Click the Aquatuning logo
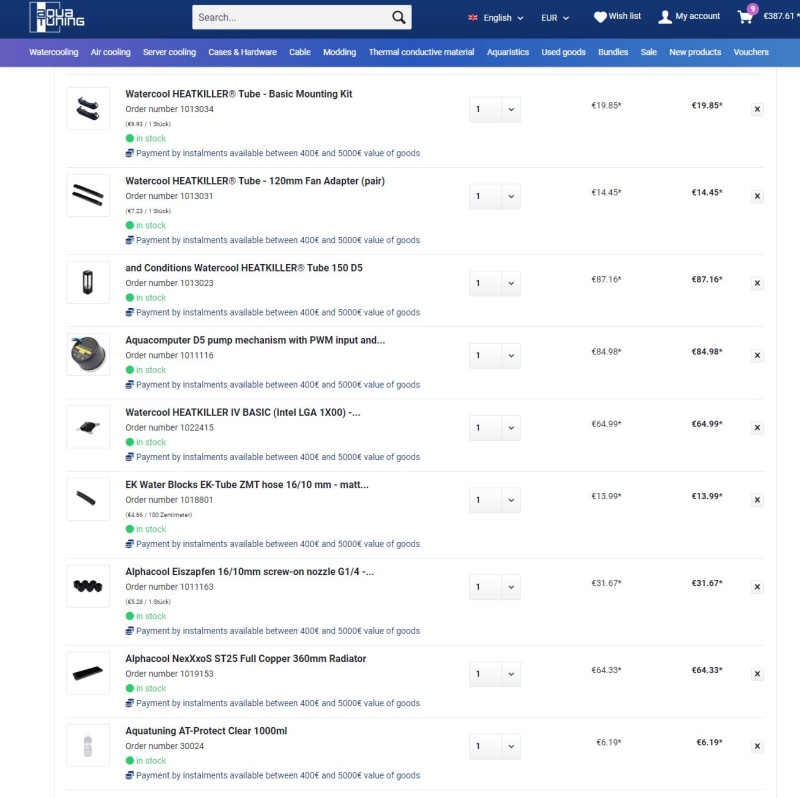This screenshot has width=800, height=798. coord(57,18)
